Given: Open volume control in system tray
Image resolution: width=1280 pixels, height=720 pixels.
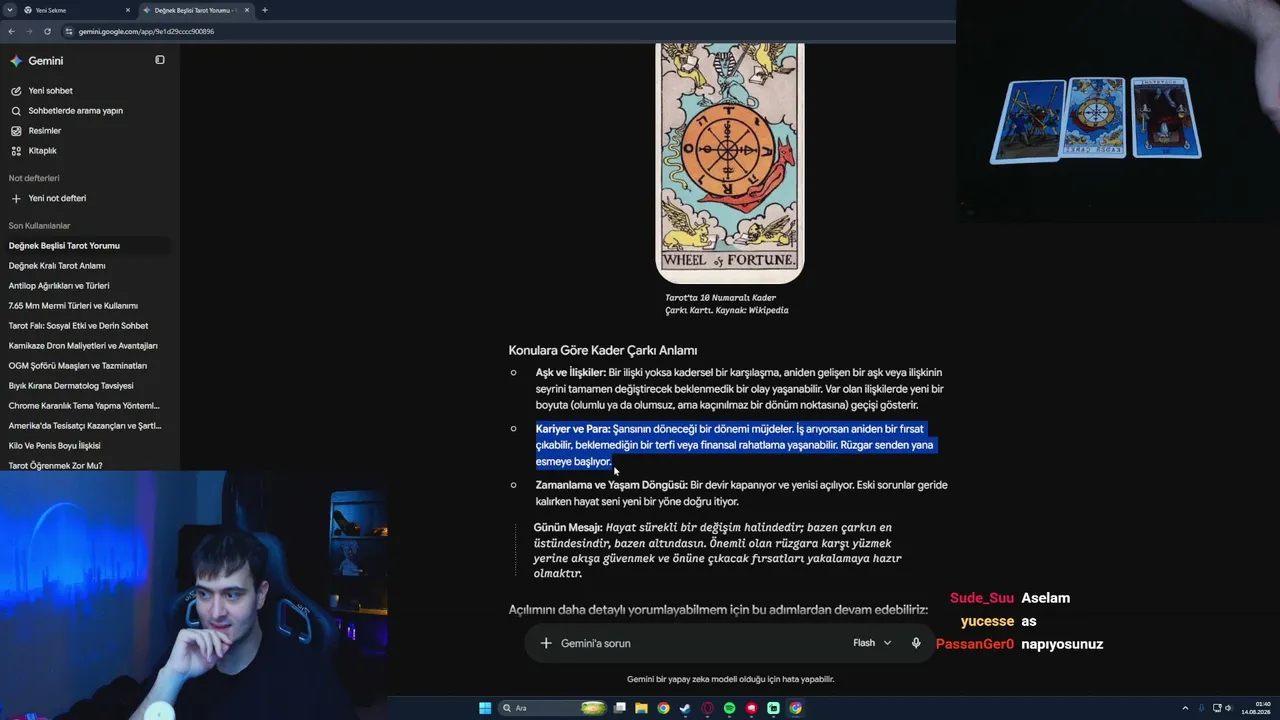Looking at the screenshot, I should [1229, 708].
